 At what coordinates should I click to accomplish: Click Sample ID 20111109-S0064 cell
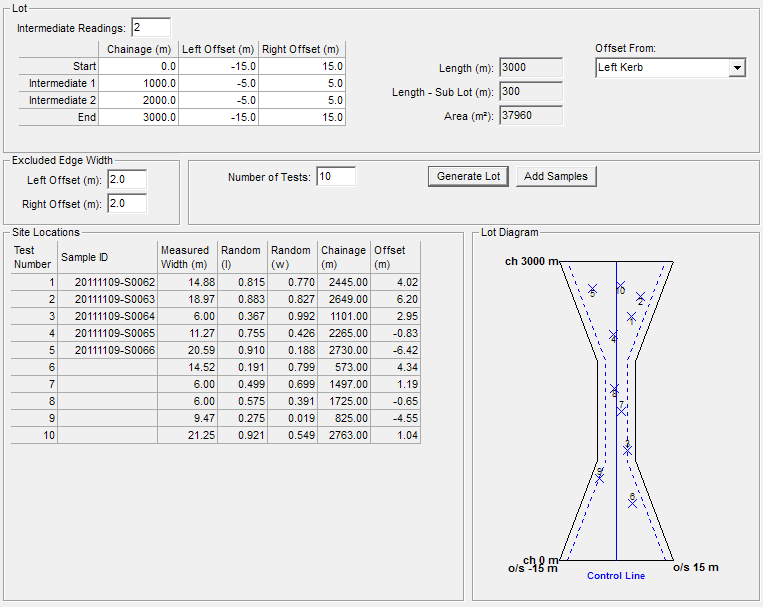click(107, 316)
